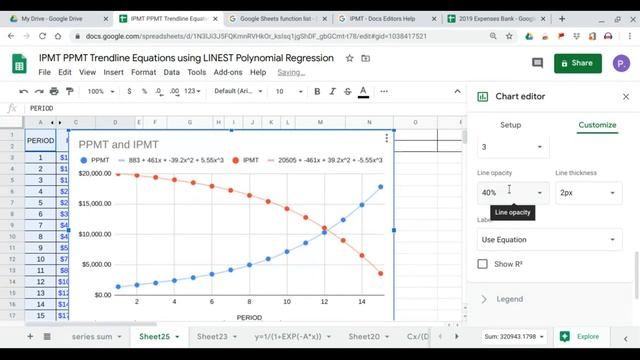Select the PERIOD header cell

(x=40, y=140)
